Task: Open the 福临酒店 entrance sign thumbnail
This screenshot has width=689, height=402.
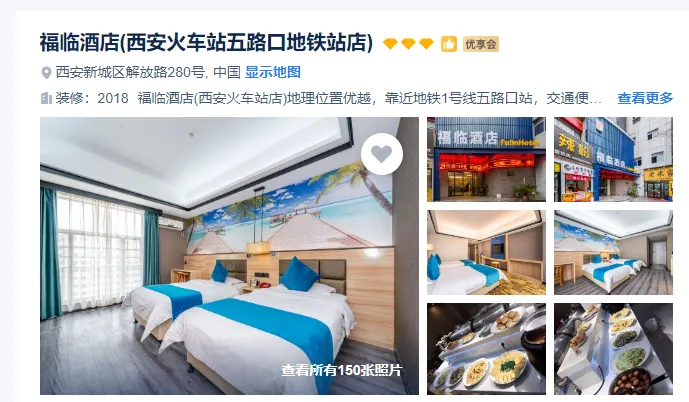Action: 486,159
